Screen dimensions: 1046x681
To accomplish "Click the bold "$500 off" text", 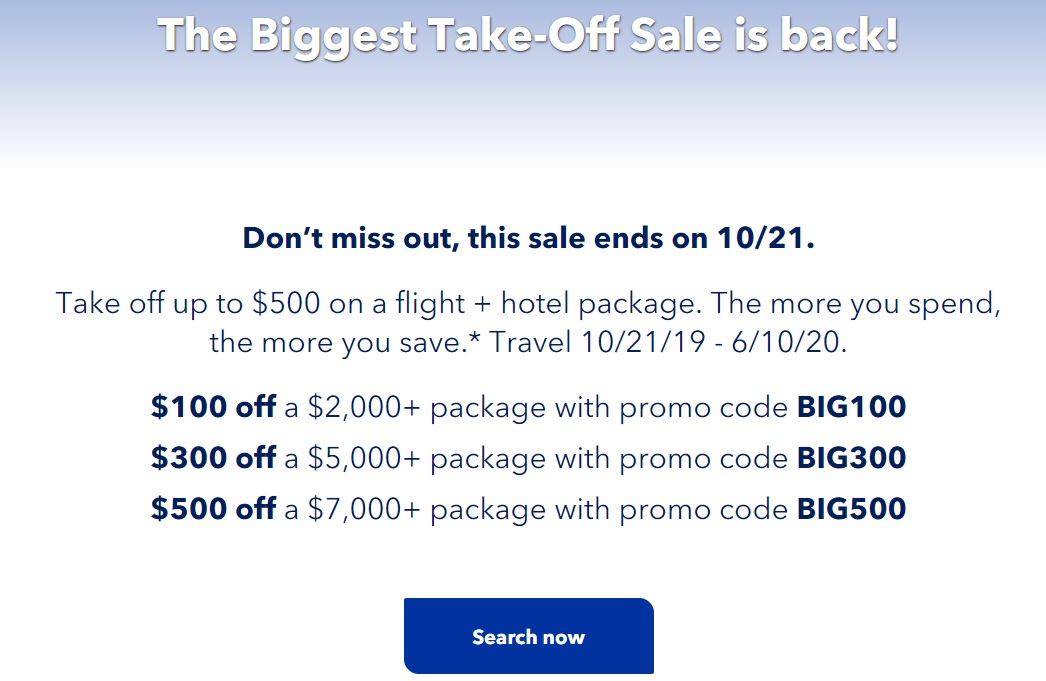I will [x=213, y=508].
